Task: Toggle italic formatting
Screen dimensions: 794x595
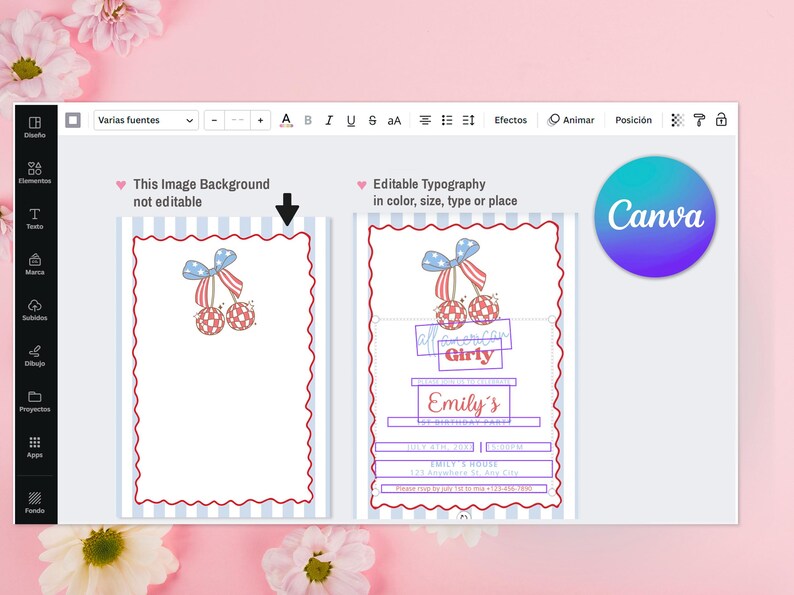Action: click(x=329, y=120)
